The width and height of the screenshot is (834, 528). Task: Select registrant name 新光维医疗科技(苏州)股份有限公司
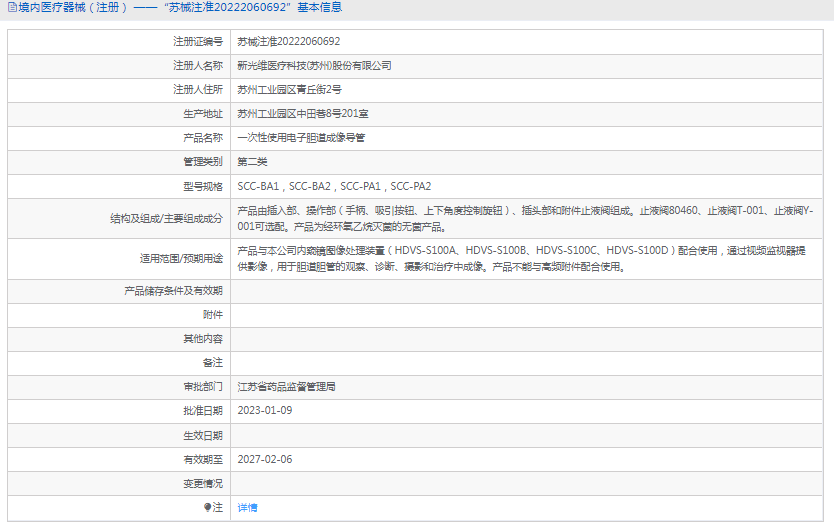(x=314, y=65)
